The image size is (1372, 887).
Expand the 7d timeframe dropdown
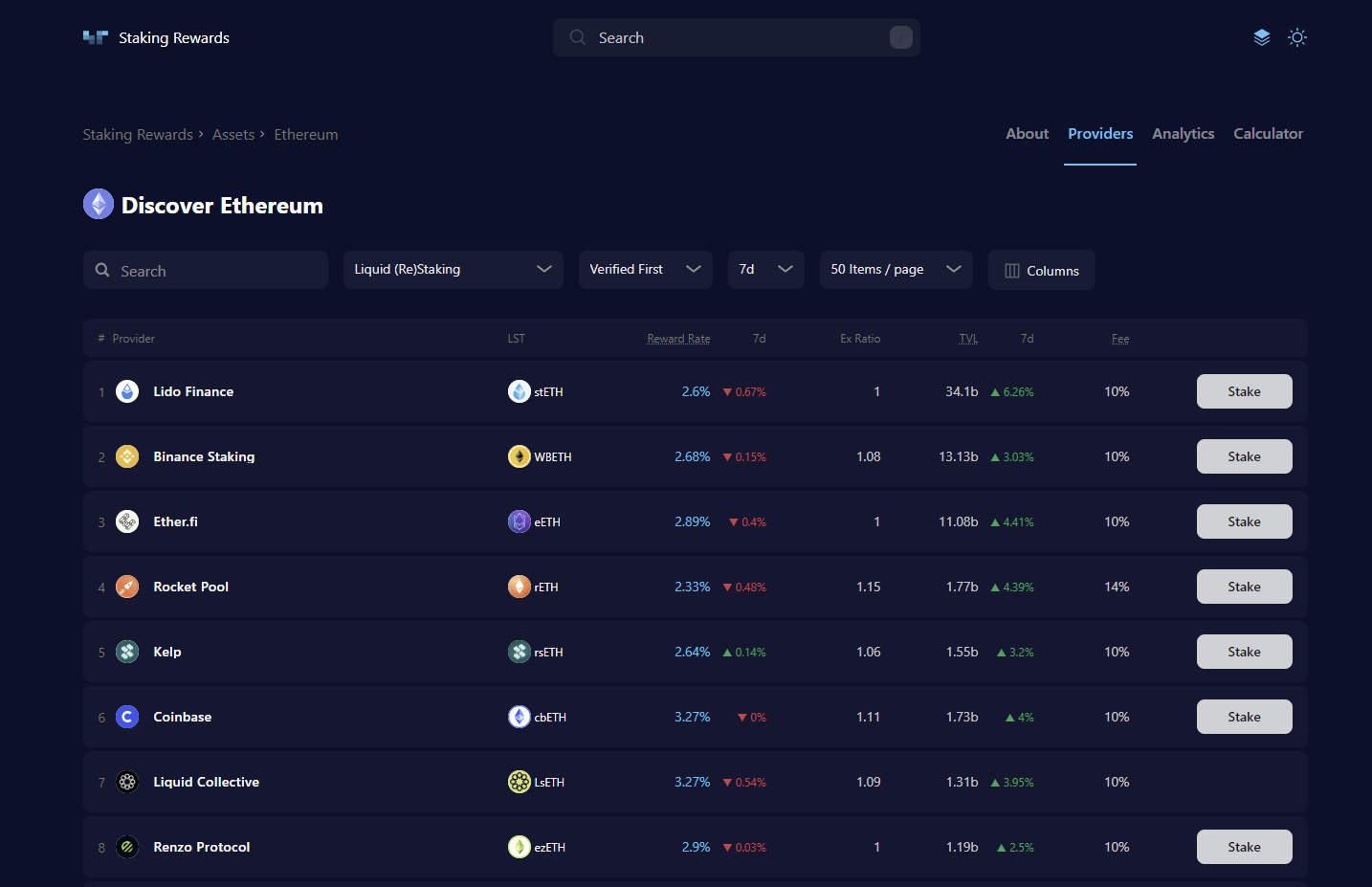[x=765, y=269]
